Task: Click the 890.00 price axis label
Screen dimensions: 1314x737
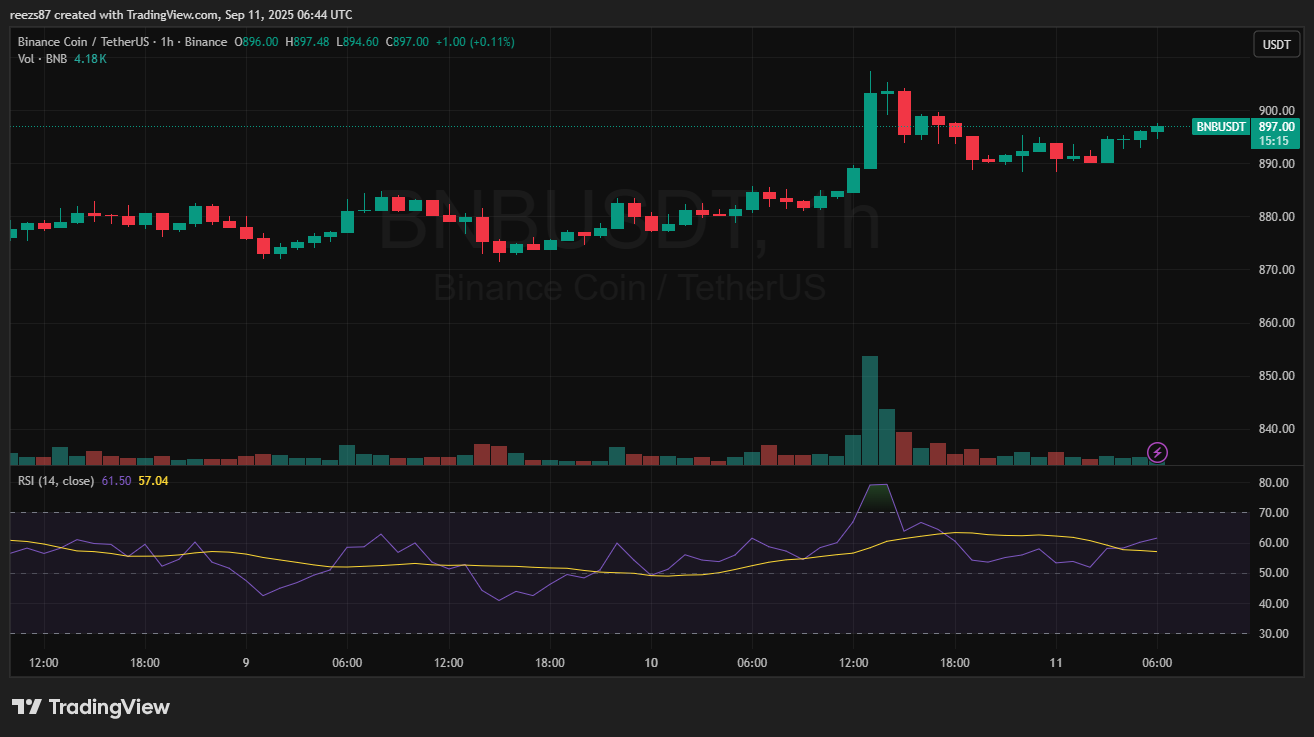Action: coord(1276,164)
